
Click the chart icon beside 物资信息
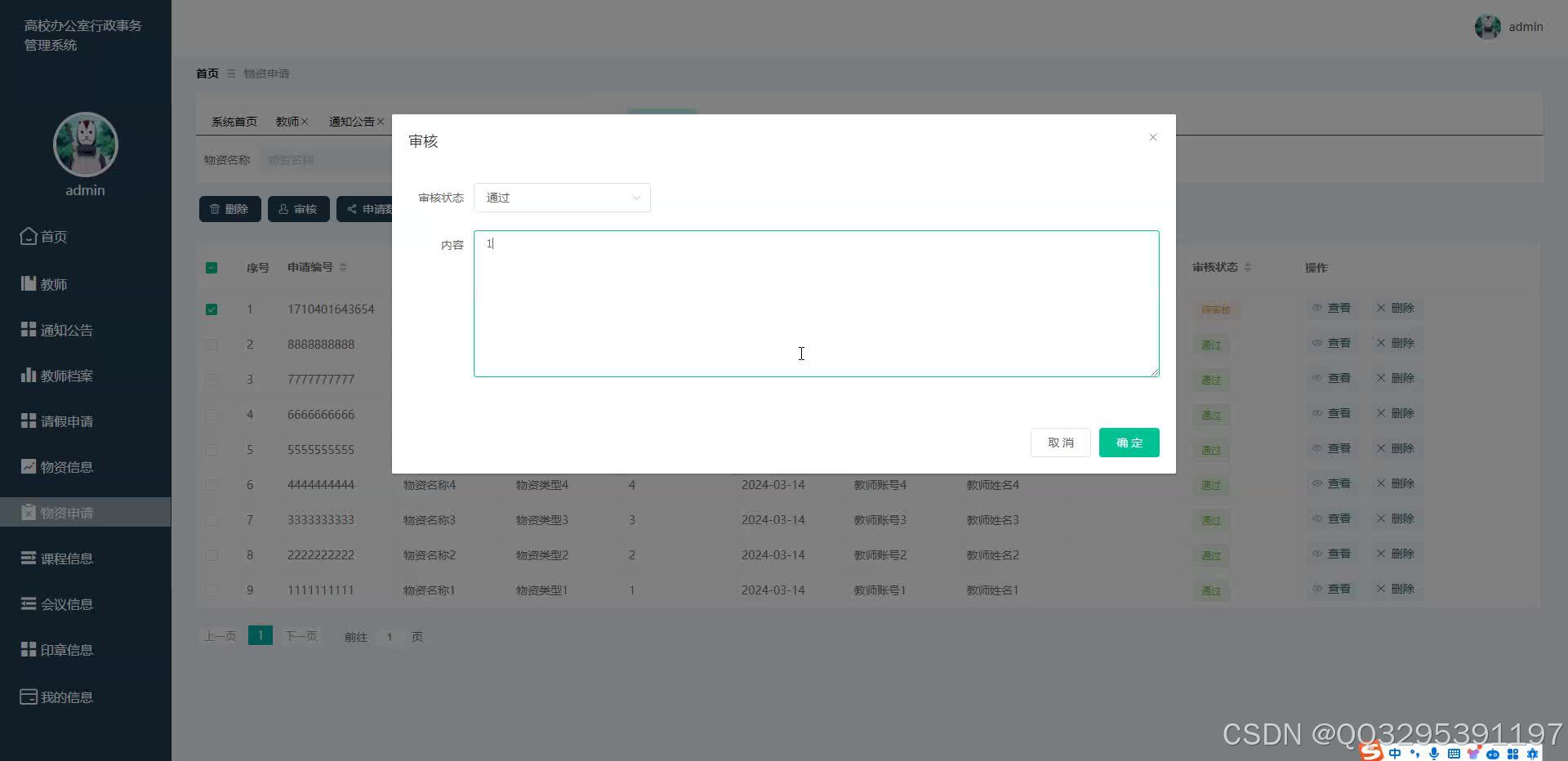click(x=29, y=466)
